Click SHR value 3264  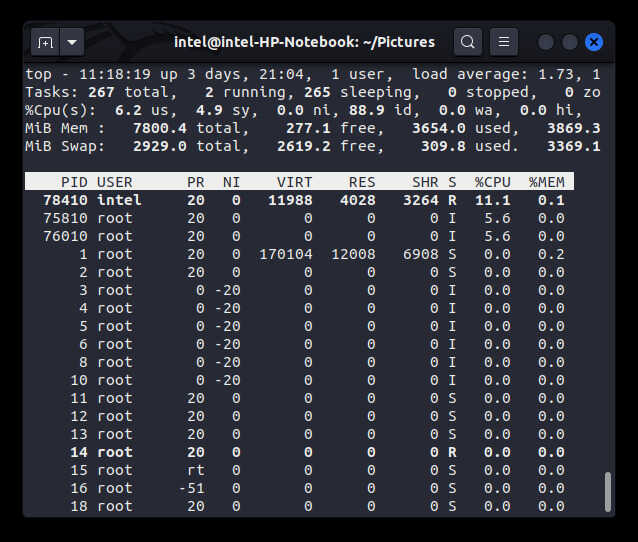[x=421, y=200]
